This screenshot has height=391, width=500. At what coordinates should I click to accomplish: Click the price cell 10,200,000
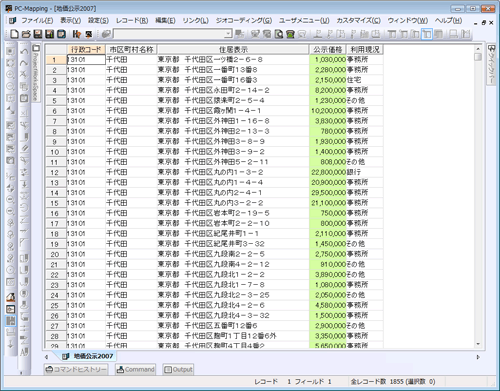[x=328, y=111]
